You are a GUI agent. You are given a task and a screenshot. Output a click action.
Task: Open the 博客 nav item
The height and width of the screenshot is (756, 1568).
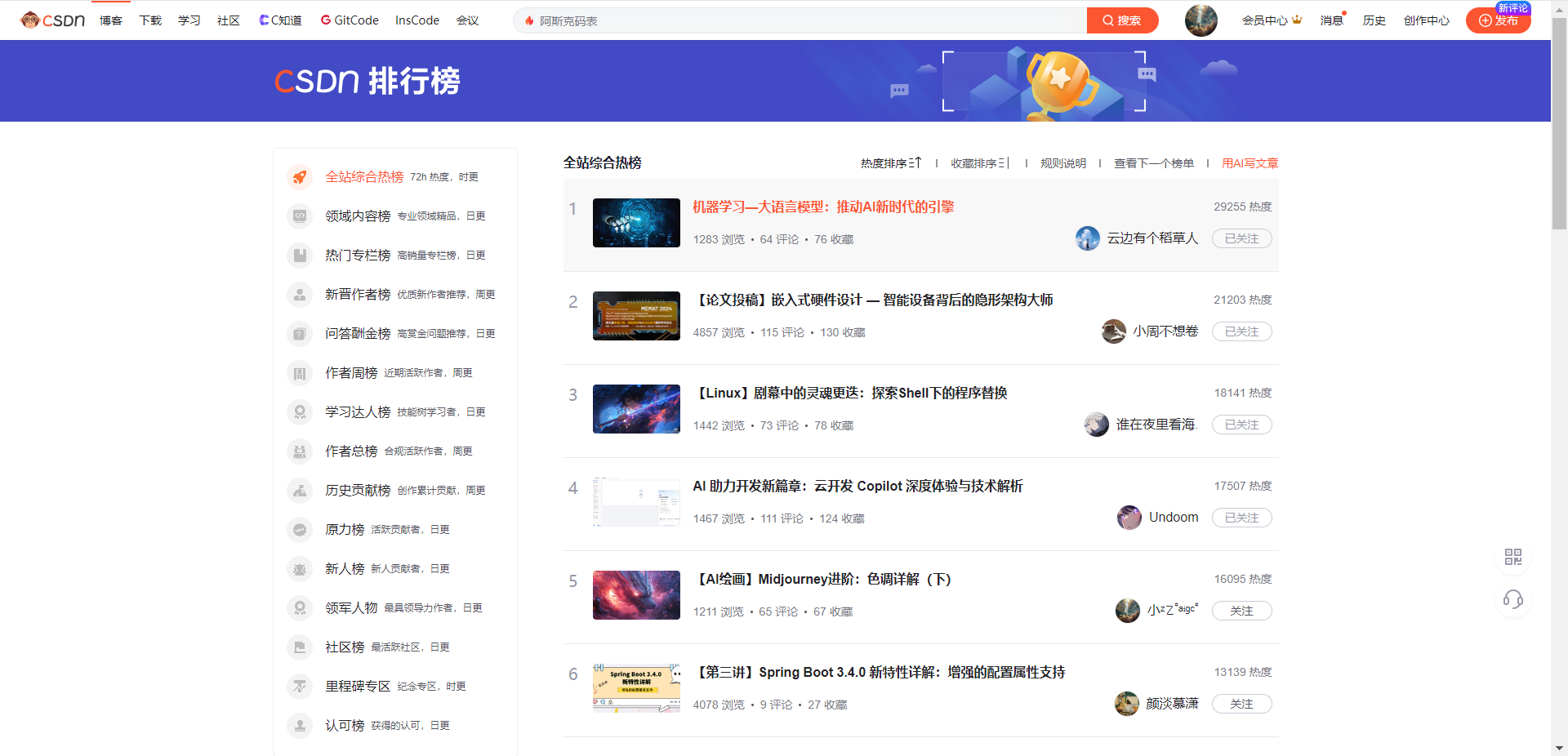click(x=111, y=20)
